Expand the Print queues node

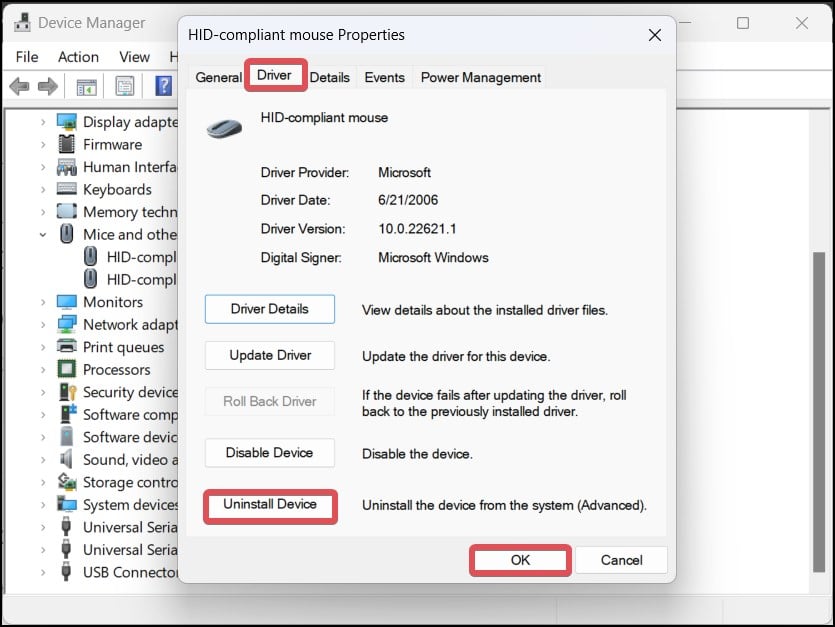43,347
